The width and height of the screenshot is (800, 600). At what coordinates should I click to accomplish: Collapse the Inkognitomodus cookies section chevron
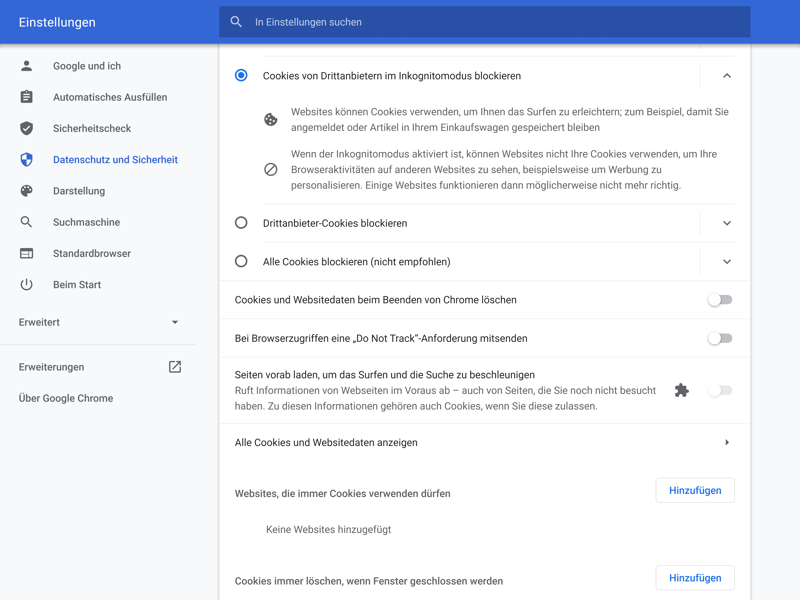pyautogui.click(x=727, y=76)
